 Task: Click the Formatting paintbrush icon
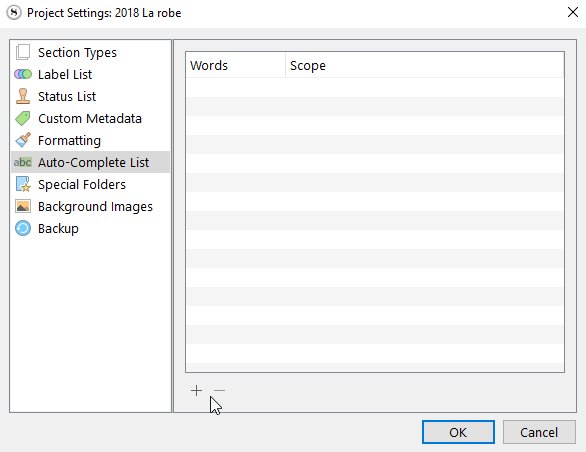point(23,140)
